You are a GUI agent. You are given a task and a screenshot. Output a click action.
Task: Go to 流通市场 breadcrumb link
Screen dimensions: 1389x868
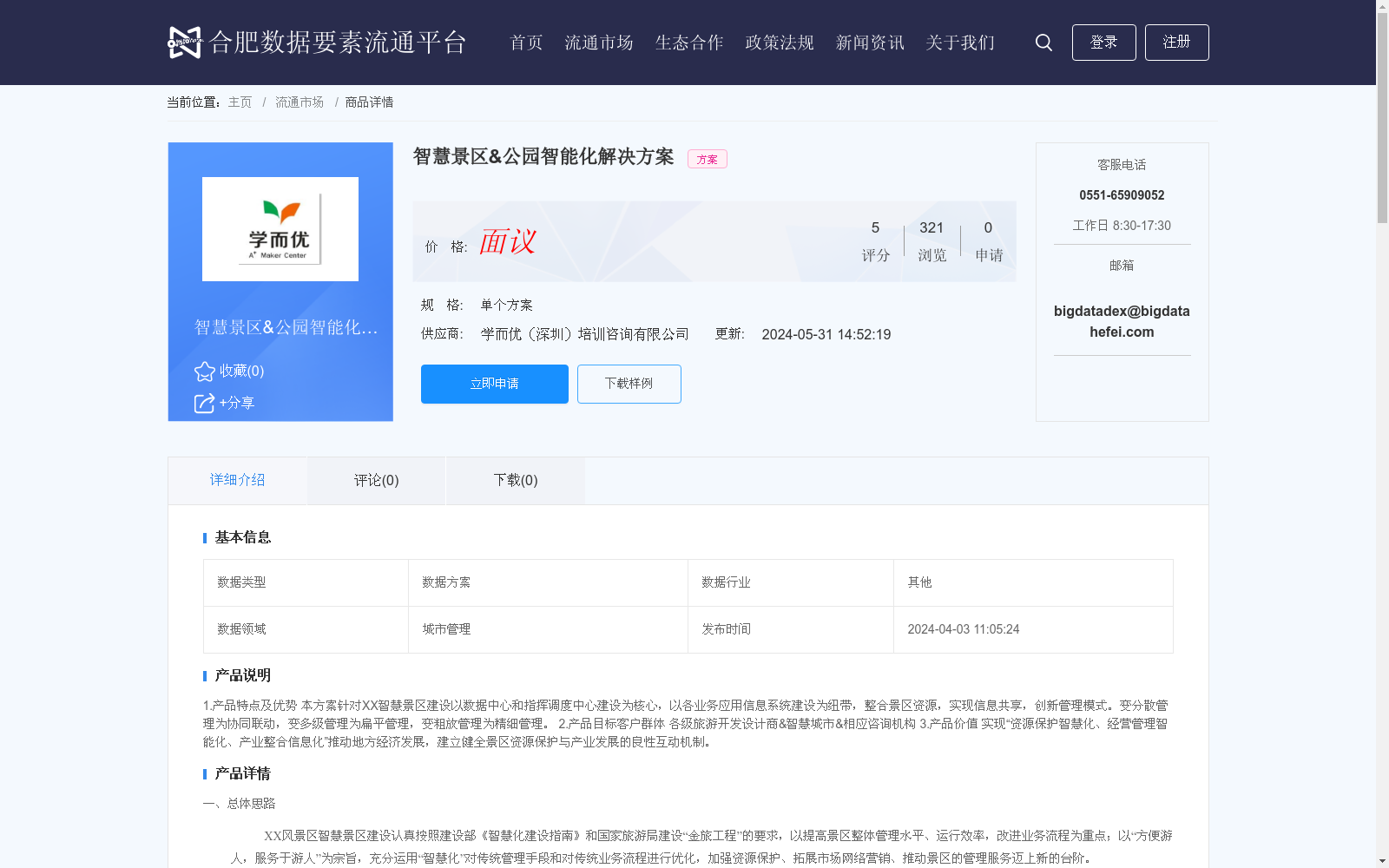pos(300,102)
